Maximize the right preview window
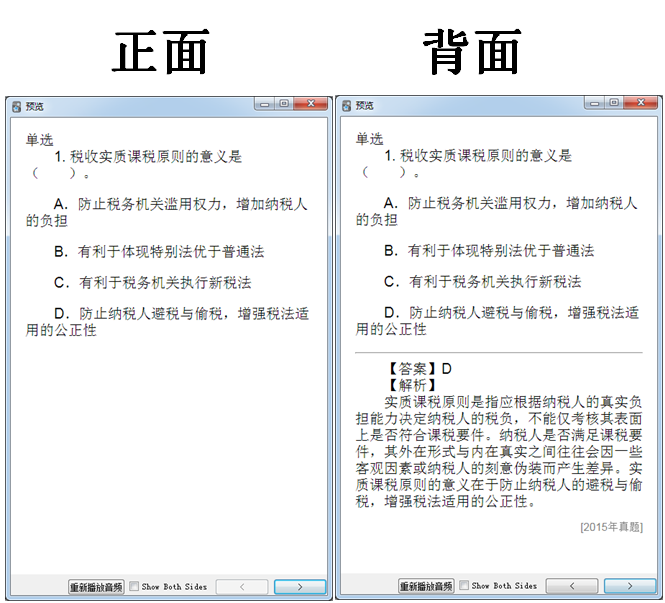 (614, 103)
